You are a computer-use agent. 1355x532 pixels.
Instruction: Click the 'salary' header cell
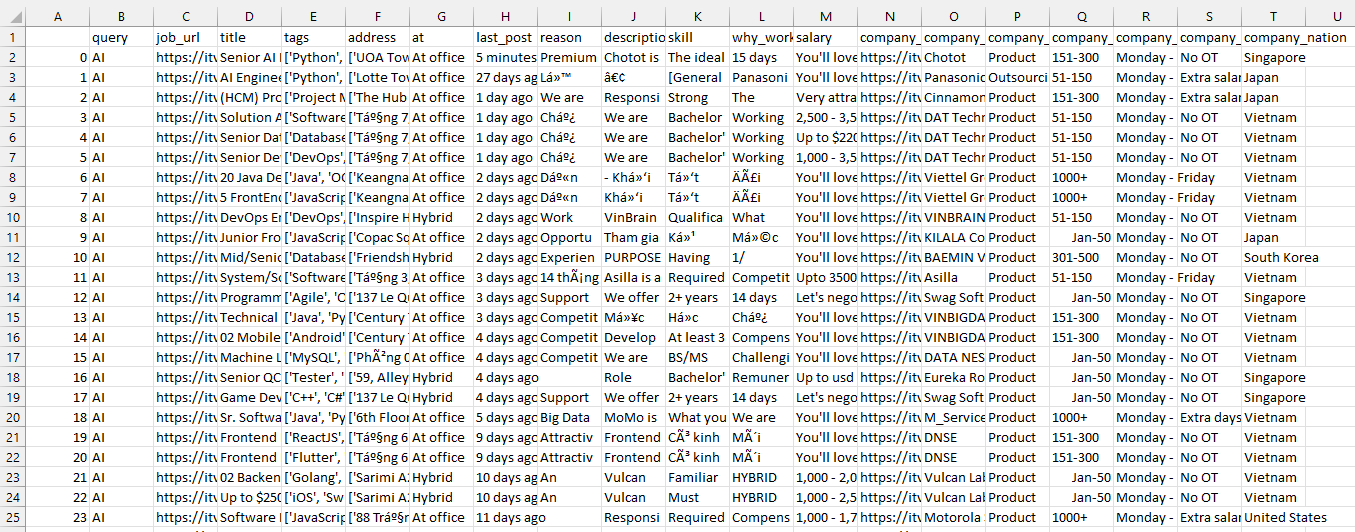click(825, 37)
